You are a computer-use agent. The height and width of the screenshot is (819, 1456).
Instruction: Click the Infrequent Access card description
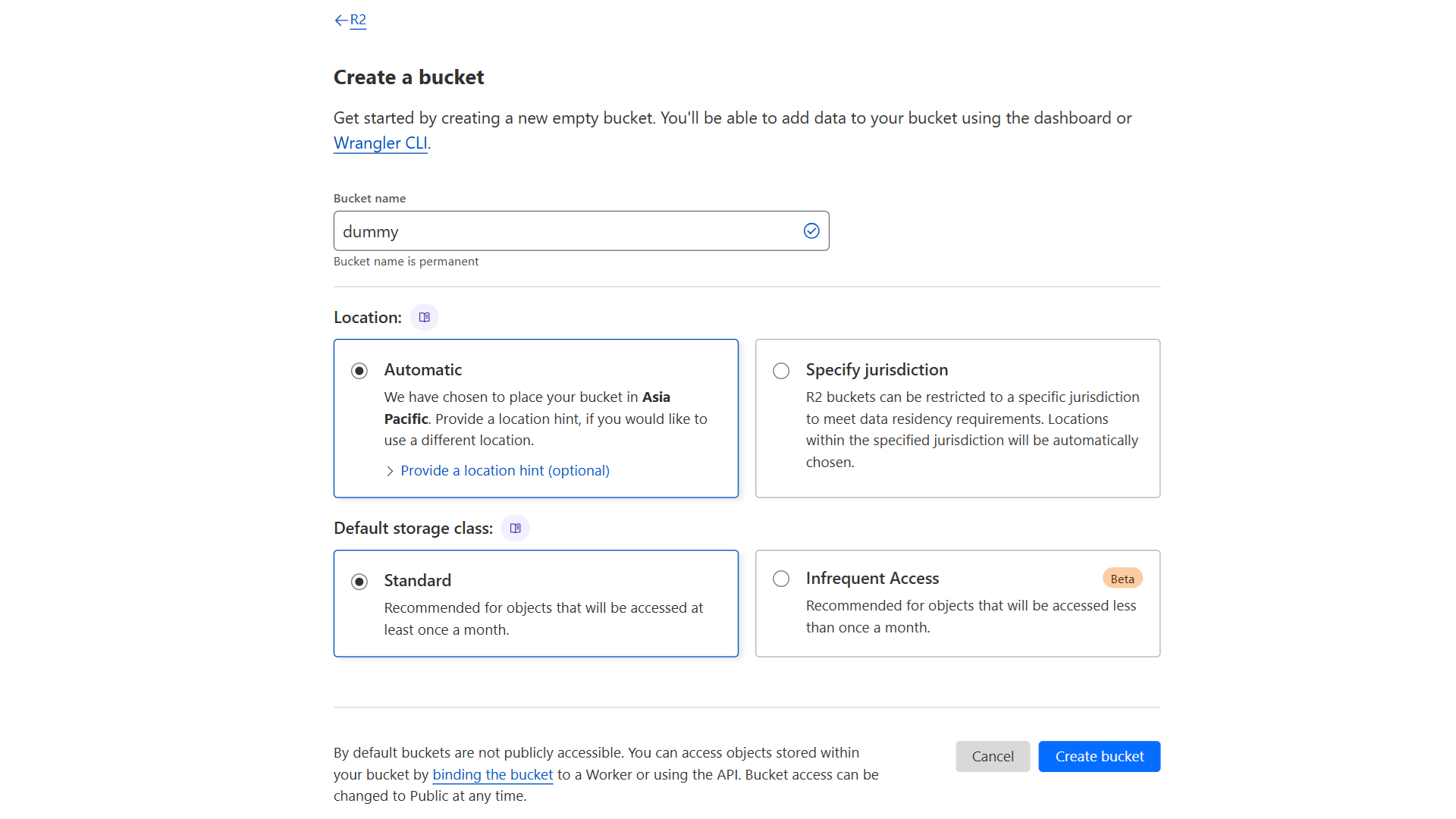click(971, 617)
